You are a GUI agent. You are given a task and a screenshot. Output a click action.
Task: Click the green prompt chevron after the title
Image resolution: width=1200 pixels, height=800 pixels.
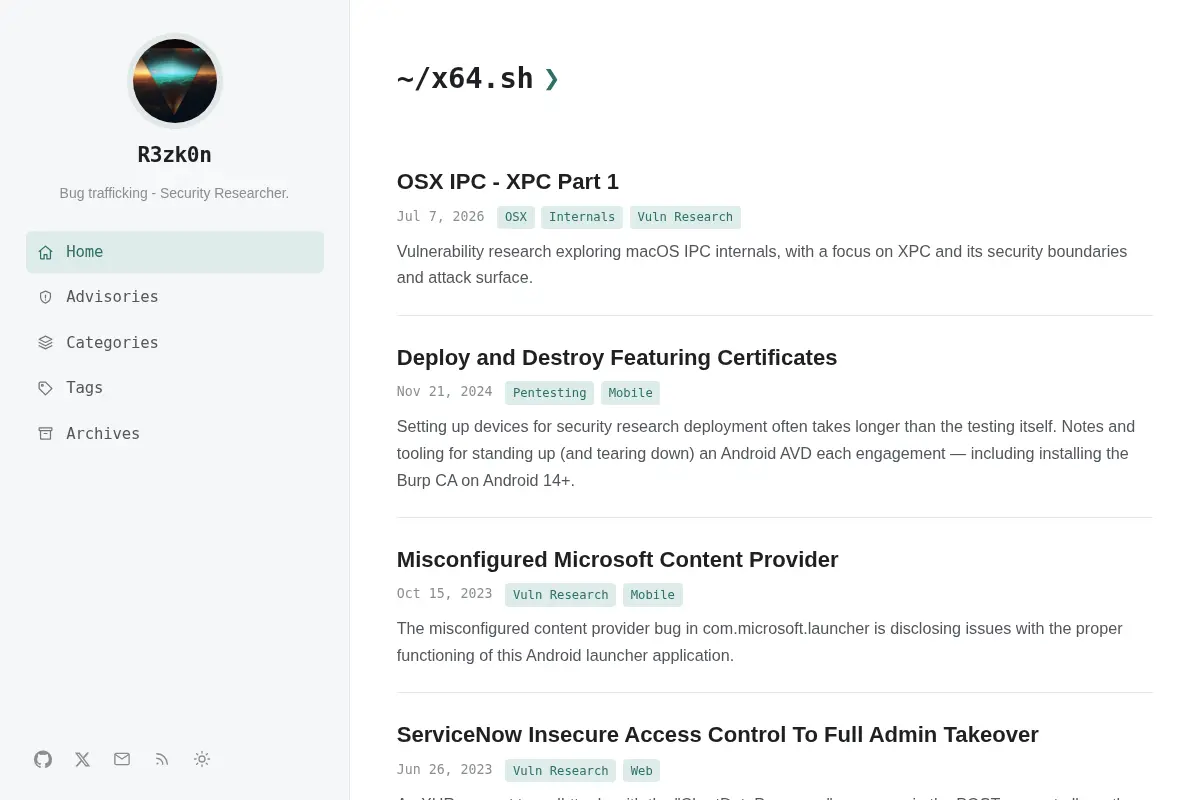pyautogui.click(x=552, y=79)
